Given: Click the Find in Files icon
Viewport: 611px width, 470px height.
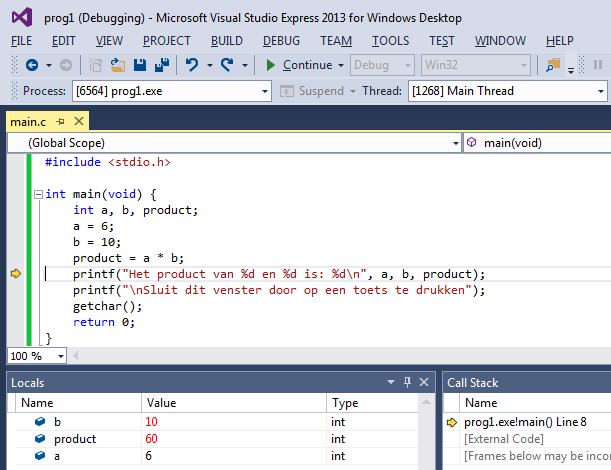Looking at the screenshot, I should coord(552,65).
